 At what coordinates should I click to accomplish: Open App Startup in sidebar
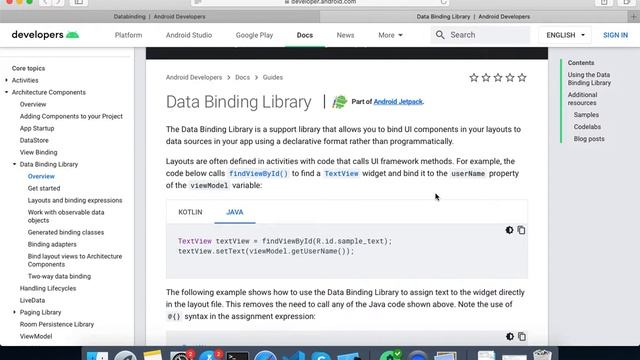click(x=37, y=128)
